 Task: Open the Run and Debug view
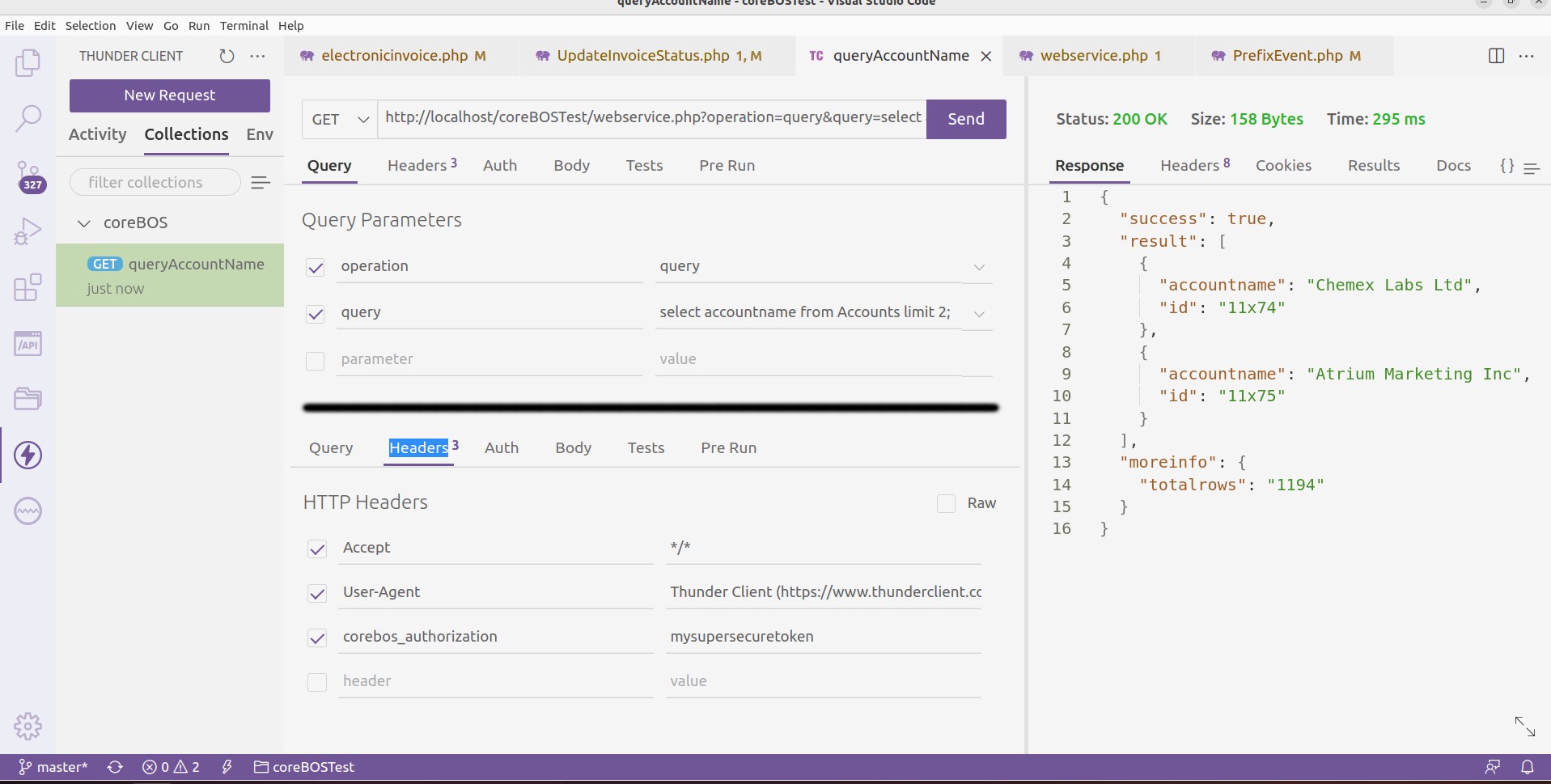pos(28,231)
